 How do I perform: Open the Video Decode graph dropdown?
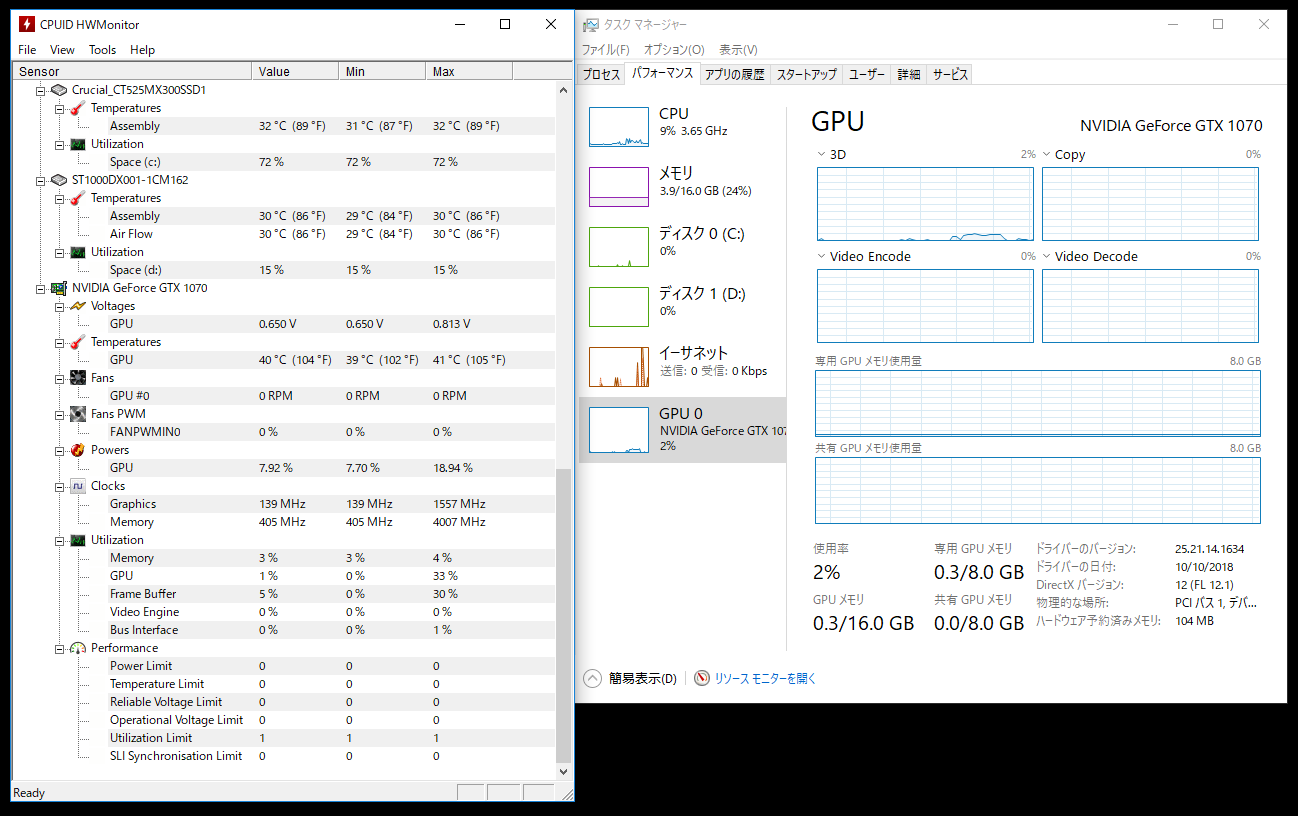(x=1047, y=257)
